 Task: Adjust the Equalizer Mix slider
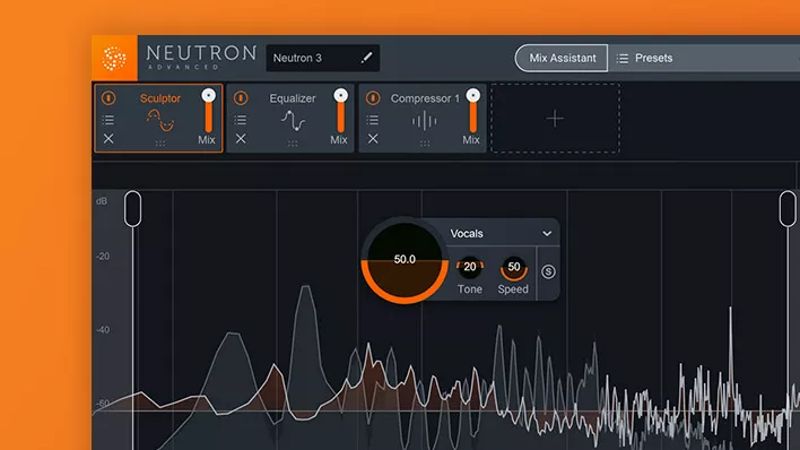341,111
